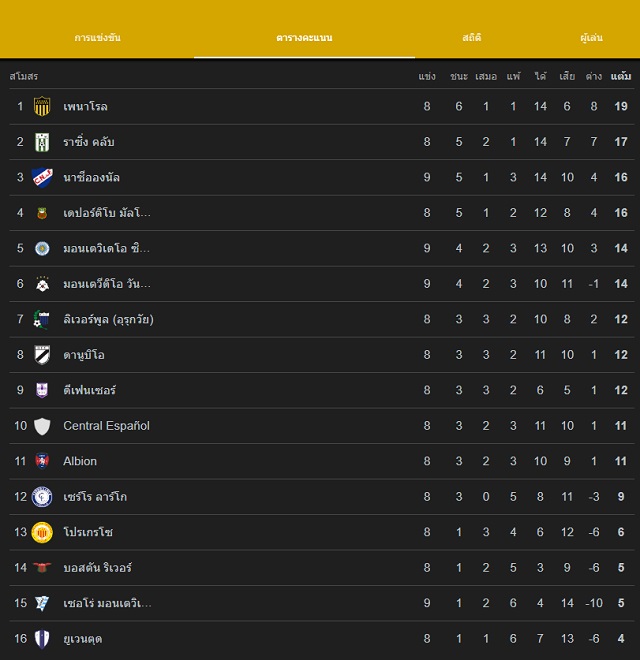This screenshot has width=640, height=660.
Task: Click the ชนะ wins column header
Action: click(x=459, y=76)
